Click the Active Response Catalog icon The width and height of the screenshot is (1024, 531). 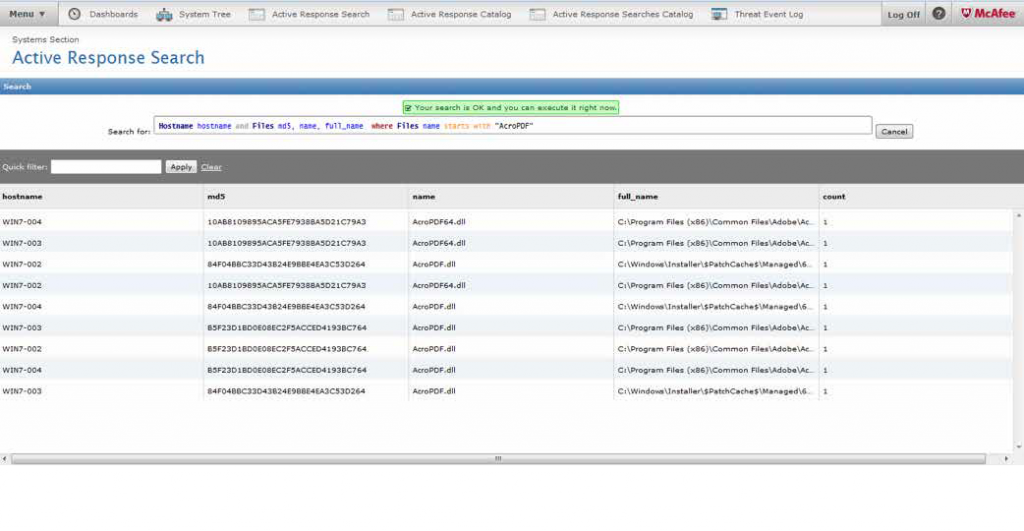tap(396, 14)
